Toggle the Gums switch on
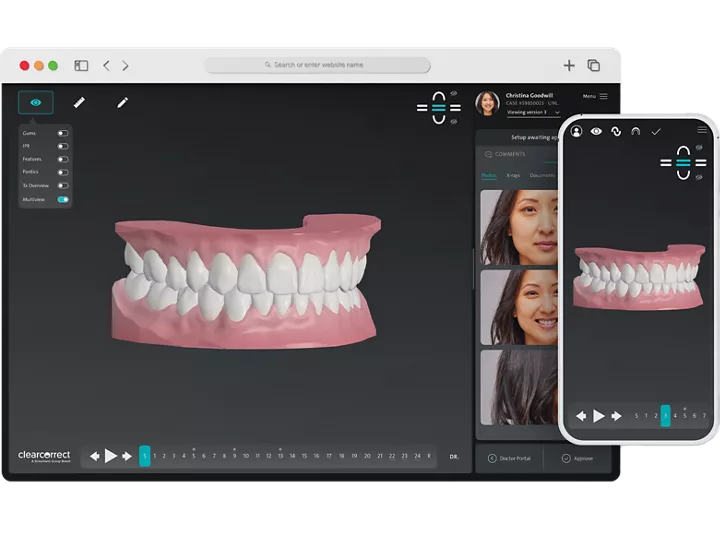The width and height of the screenshot is (720, 541). click(62, 133)
